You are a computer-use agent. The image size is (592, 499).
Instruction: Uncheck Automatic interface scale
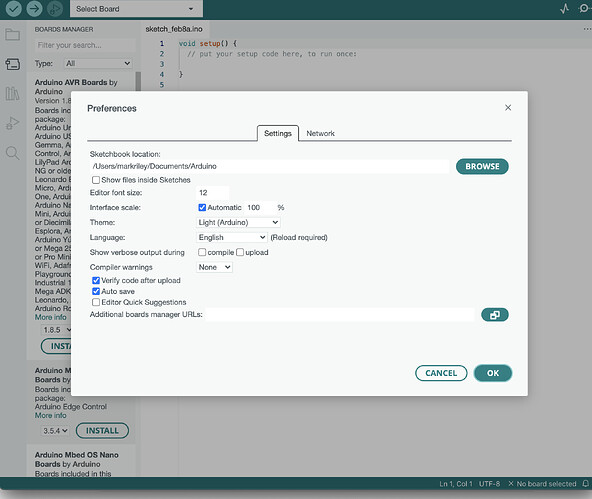[x=202, y=207]
